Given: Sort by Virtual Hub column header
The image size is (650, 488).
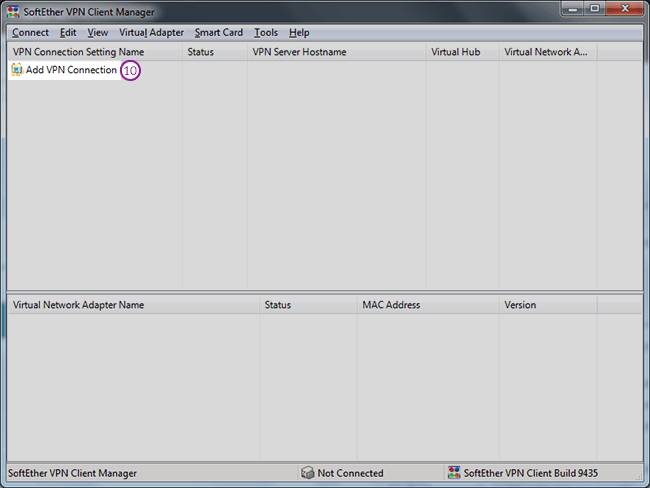Looking at the screenshot, I should coord(463,52).
